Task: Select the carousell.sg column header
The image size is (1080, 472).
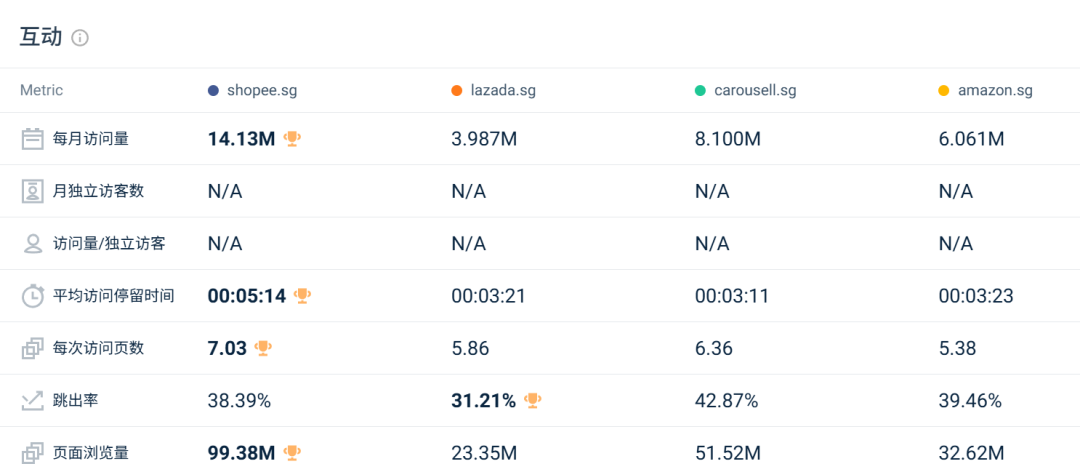Action: tap(754, 91)
